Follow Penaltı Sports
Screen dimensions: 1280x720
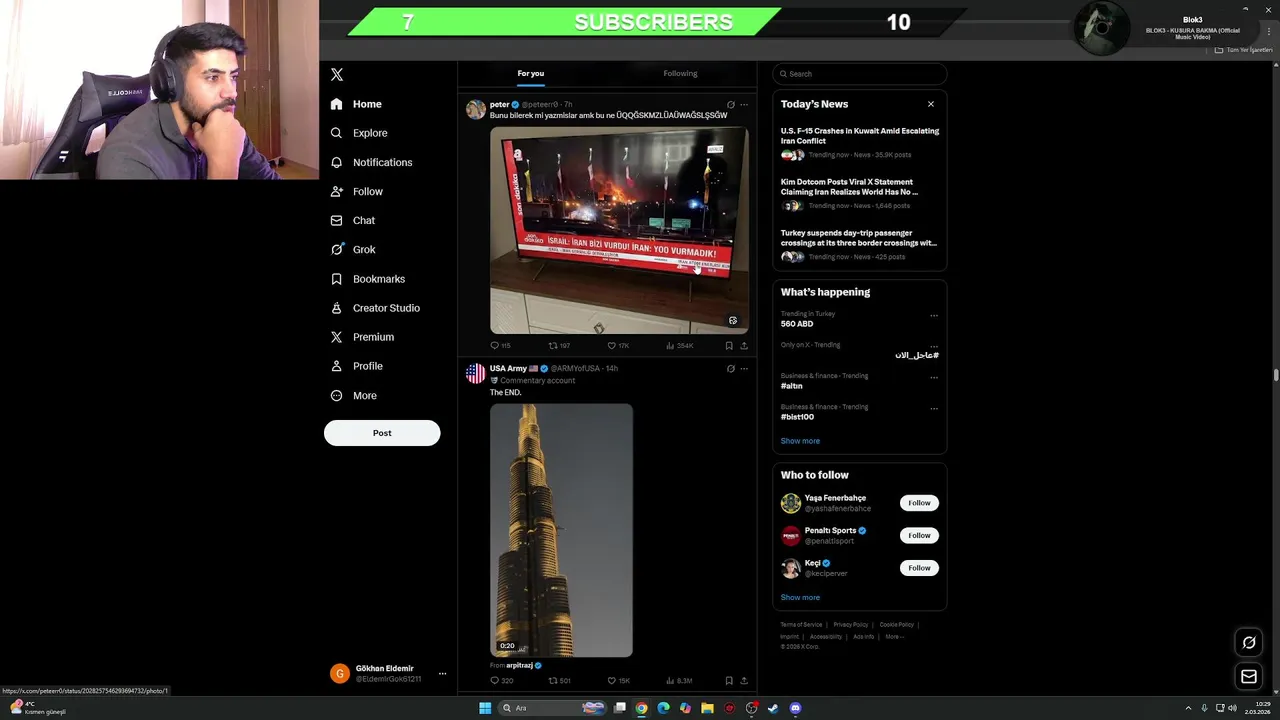click(919, 535)
